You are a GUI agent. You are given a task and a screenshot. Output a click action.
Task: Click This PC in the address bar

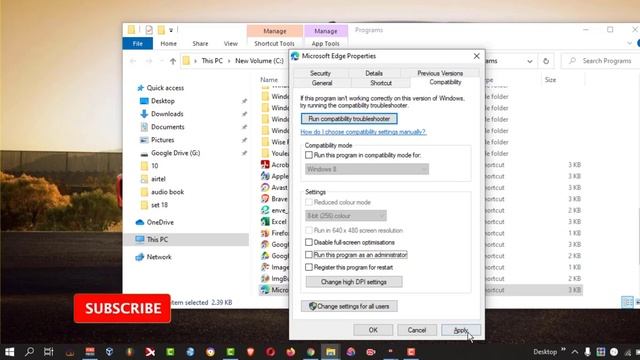[x=212, y=61]
